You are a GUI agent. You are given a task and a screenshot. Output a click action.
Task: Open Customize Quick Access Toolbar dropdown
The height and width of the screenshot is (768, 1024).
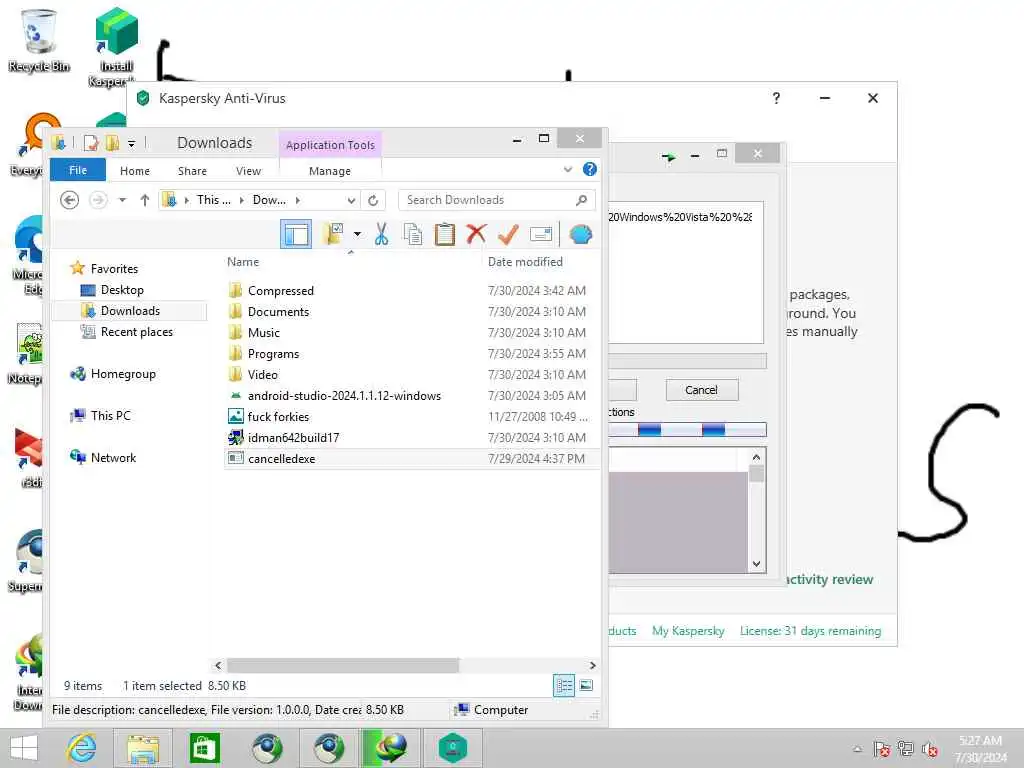click(131, 143)
